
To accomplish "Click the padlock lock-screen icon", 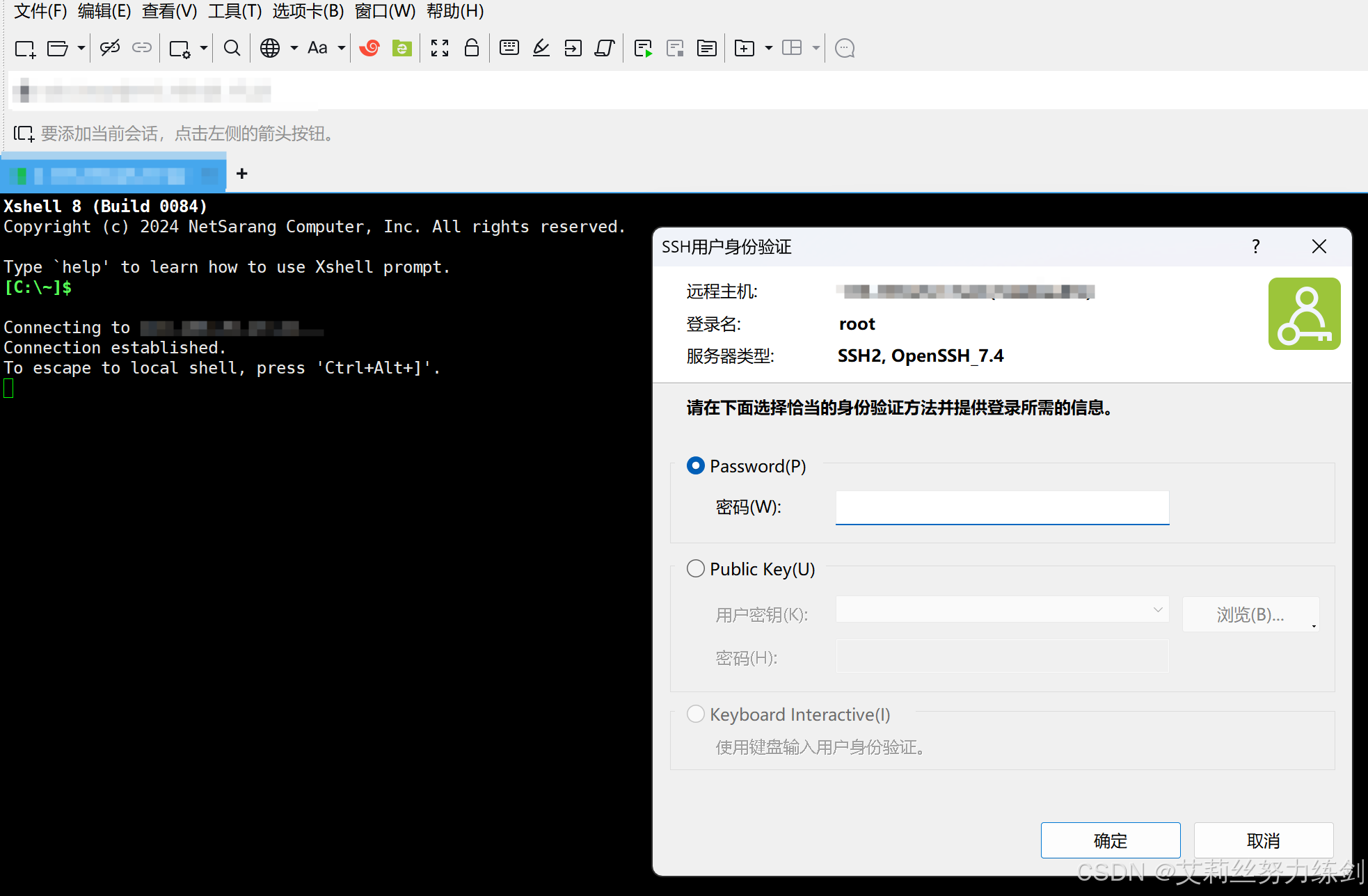I will pos(471,48).
